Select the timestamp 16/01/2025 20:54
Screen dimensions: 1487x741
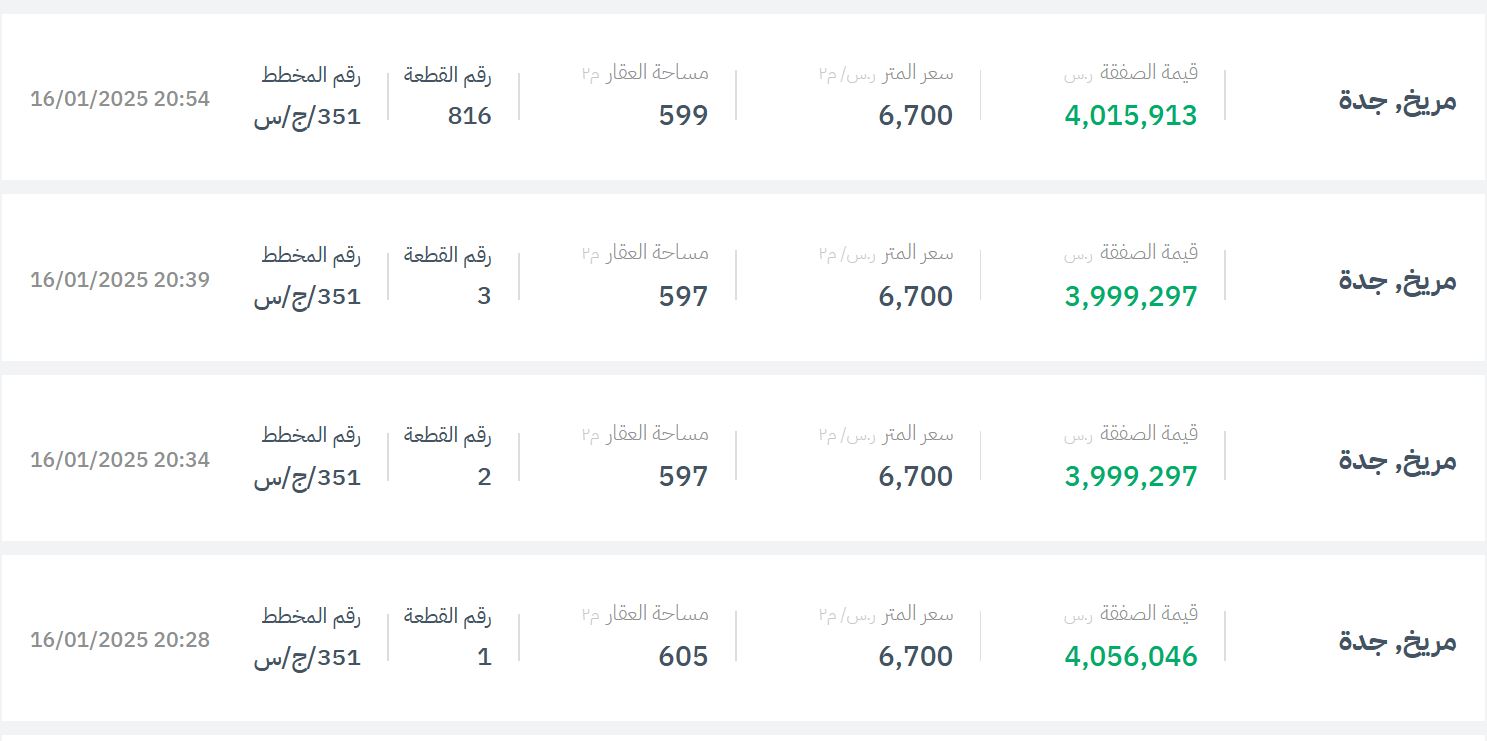(120, 99)
